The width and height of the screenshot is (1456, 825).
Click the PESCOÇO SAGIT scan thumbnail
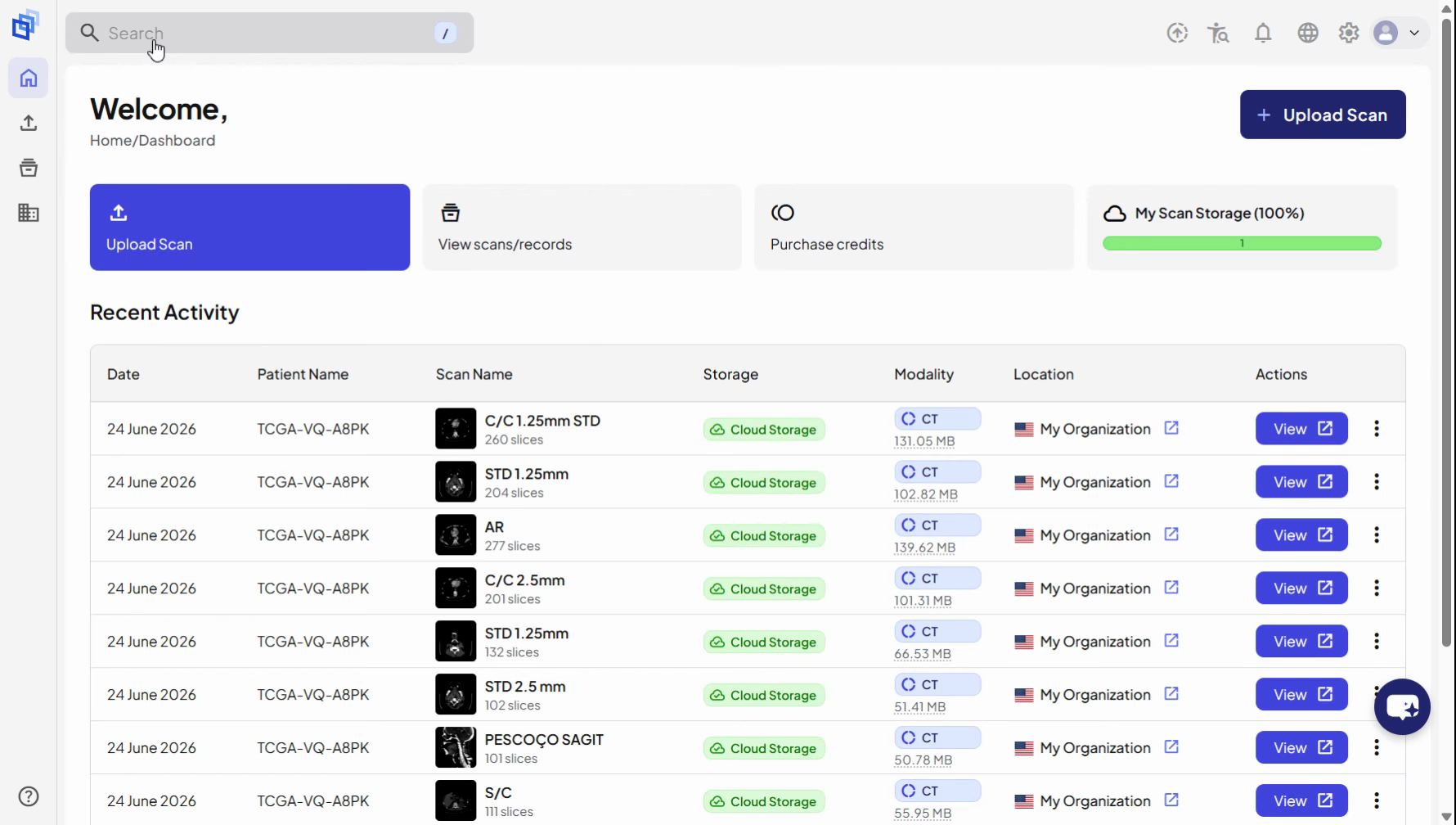coord(456,748)
